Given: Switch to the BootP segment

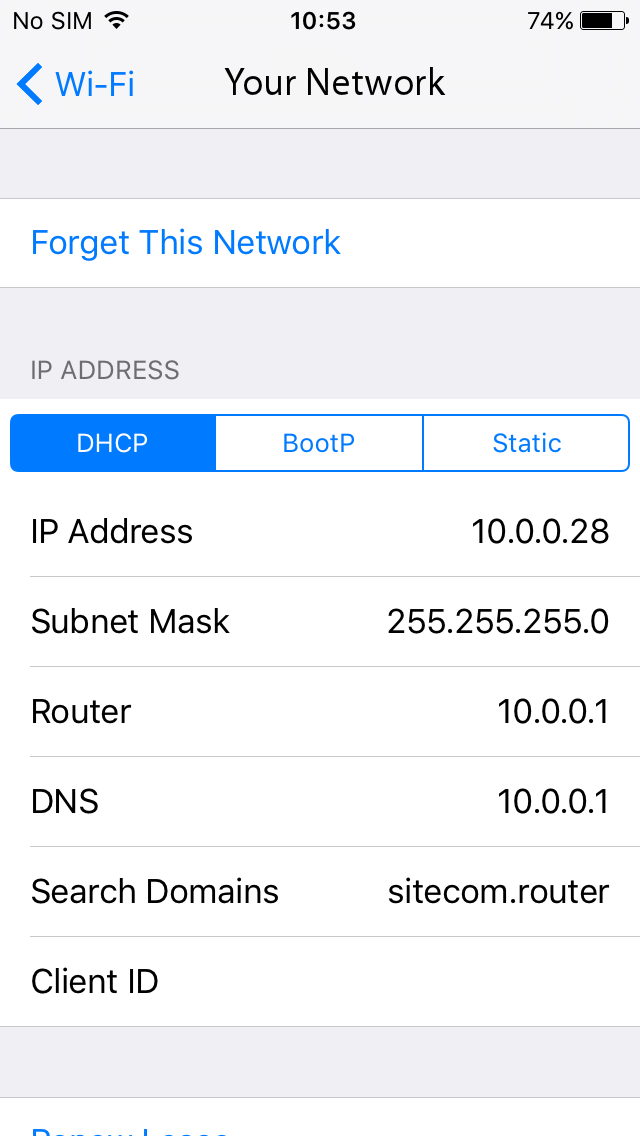Looking at the screenshot, I should (x=319, y=443).
